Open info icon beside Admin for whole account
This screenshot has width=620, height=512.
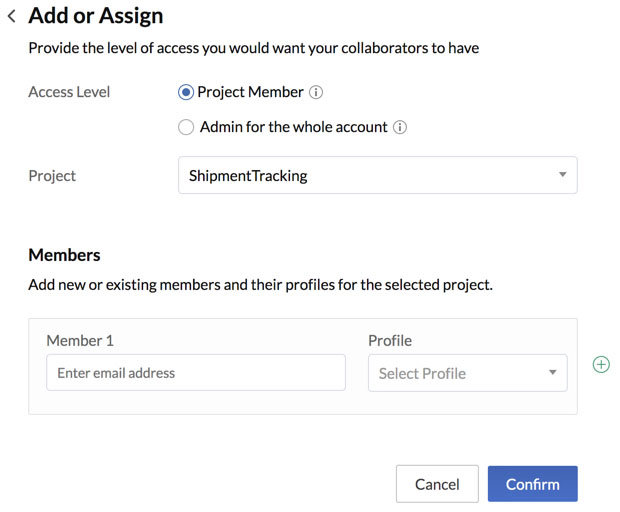(400, 127)
